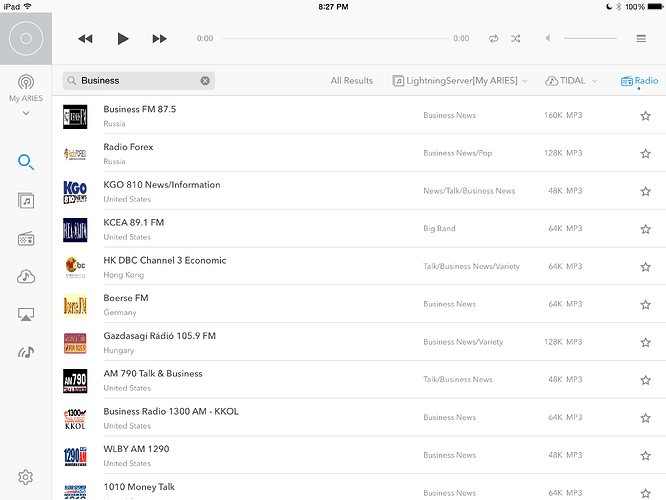Viewport: 666px width, 500px height.
Task: Favorite Radio Forex with star
Action: click(646, 154)
